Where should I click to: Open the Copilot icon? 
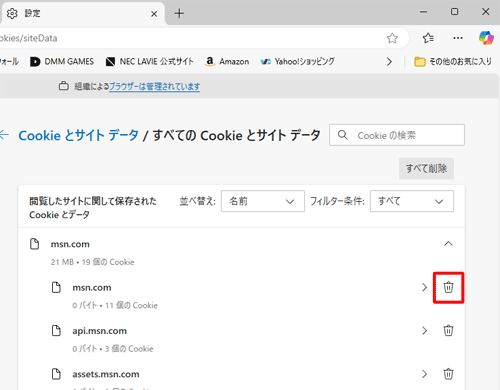(486, 38)
